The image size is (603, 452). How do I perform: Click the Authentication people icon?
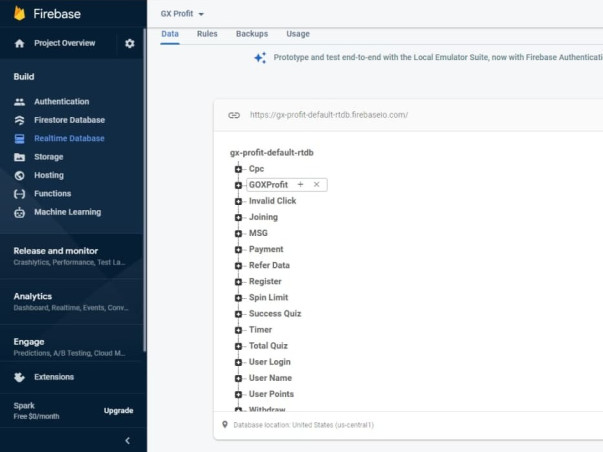tap(20, 102)
